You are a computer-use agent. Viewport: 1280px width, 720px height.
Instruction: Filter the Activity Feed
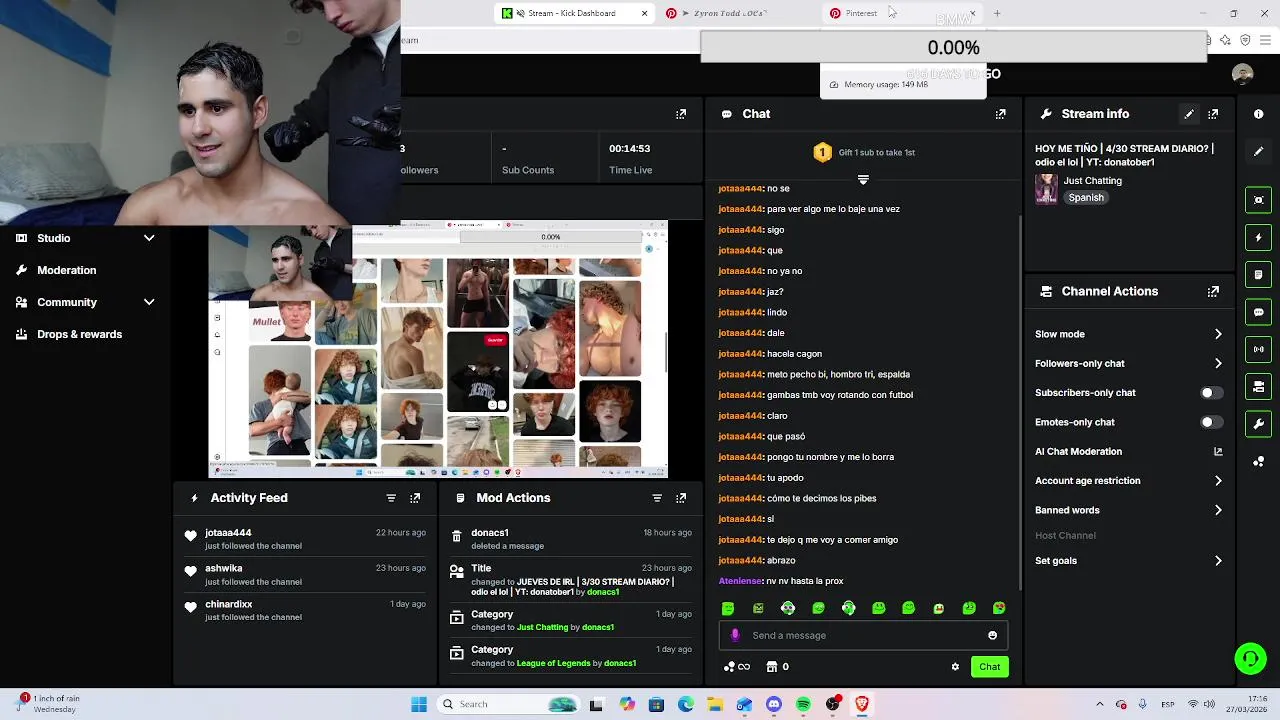tap(391, 498)
